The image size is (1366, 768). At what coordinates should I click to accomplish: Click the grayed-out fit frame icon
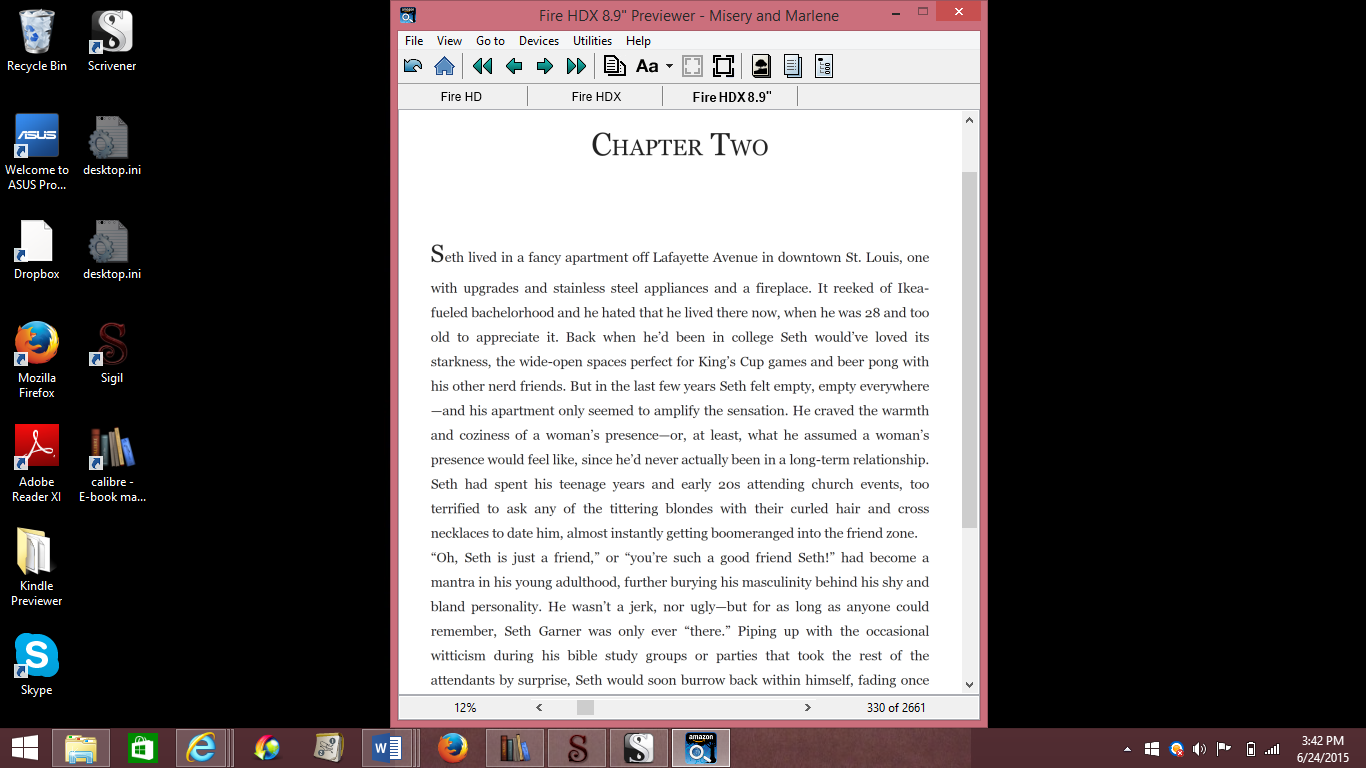tap(692, 66)
